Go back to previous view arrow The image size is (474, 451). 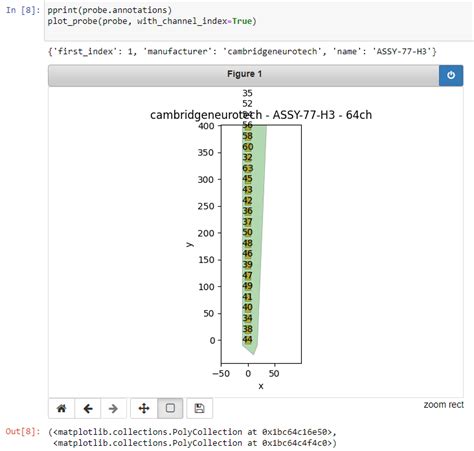click(x=88, y=408)
